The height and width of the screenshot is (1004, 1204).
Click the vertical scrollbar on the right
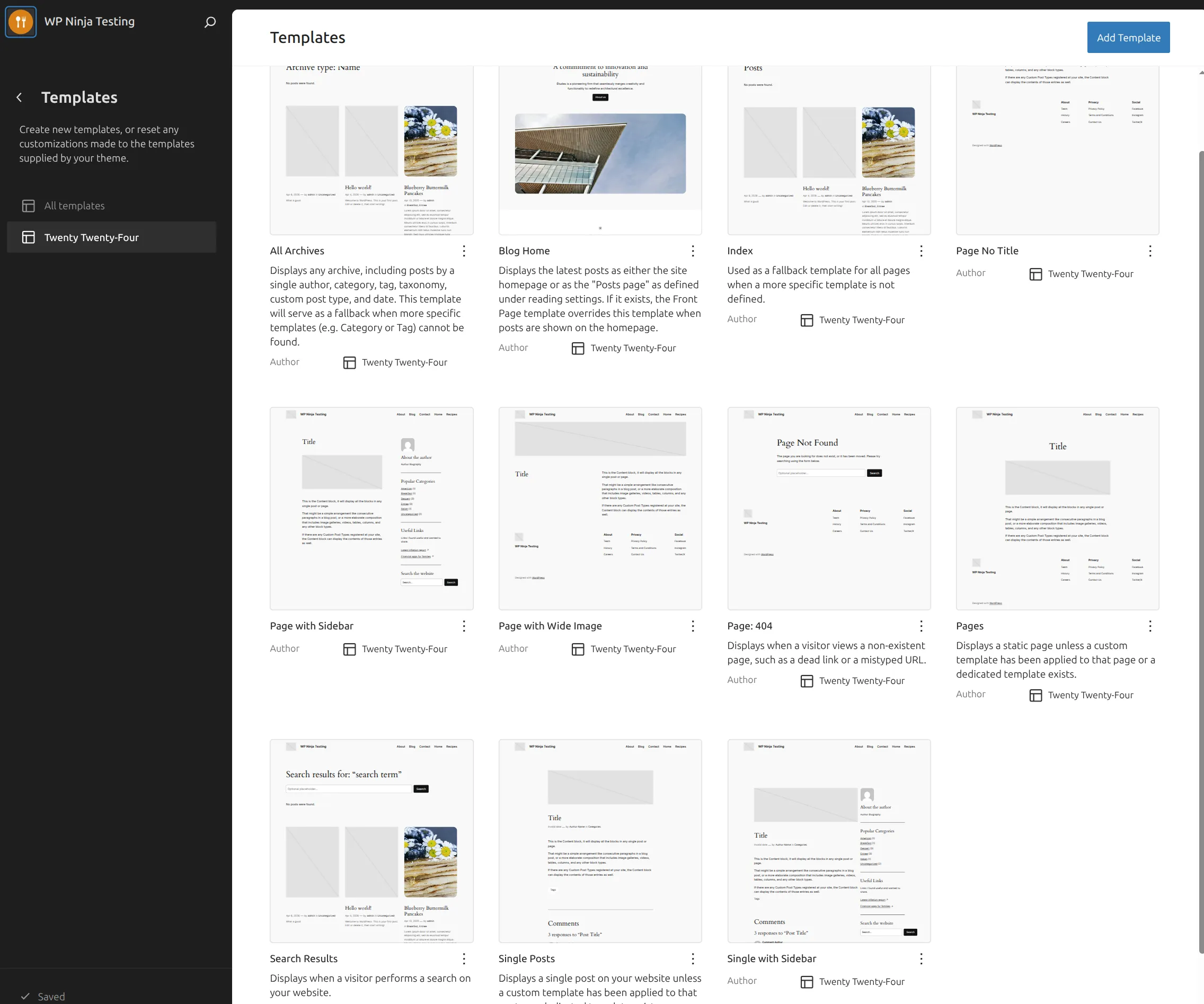(x=1201, y=550)
